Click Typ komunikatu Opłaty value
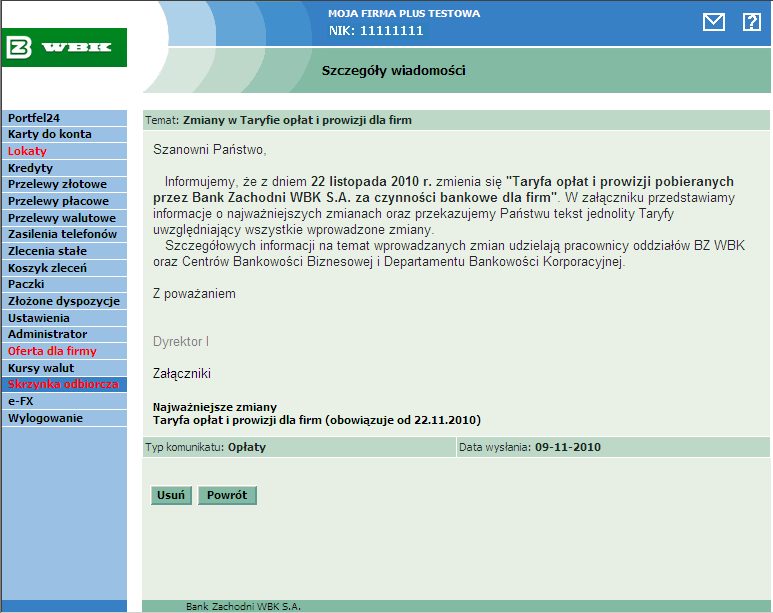773x613 pixels. tap(247, 447)
